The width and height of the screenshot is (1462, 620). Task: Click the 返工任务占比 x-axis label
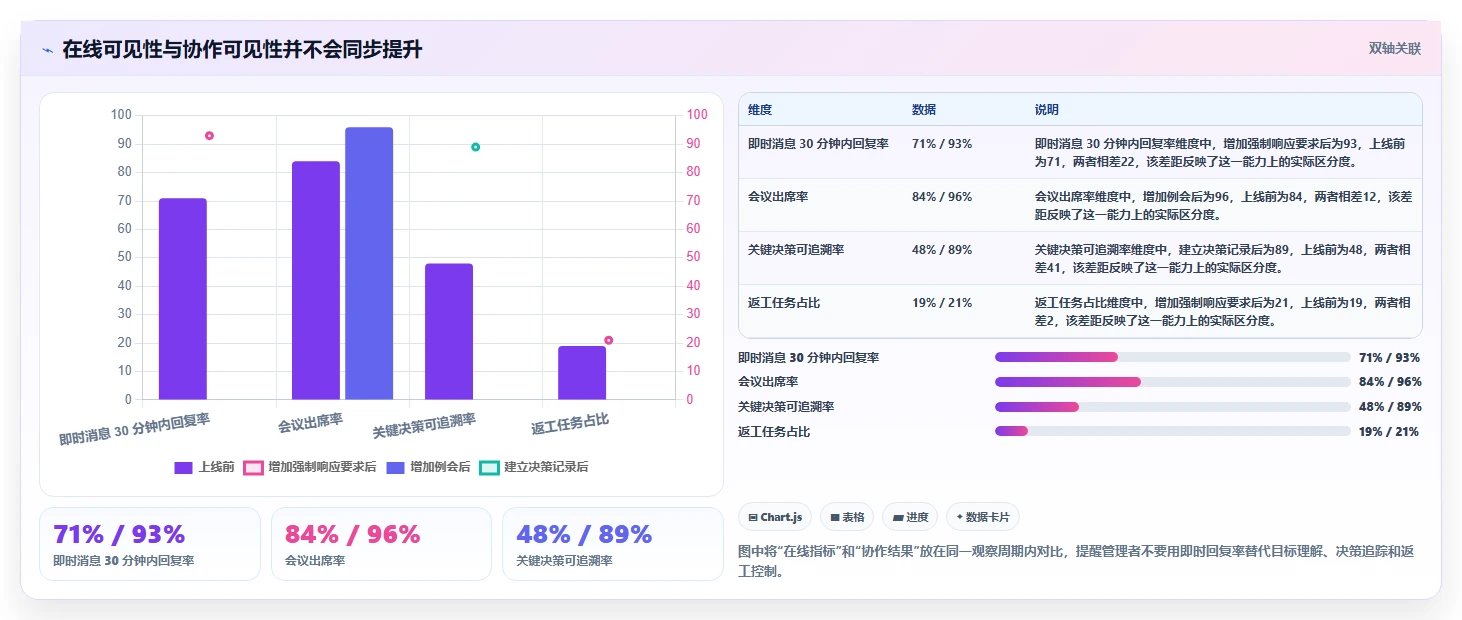point(570,424)
